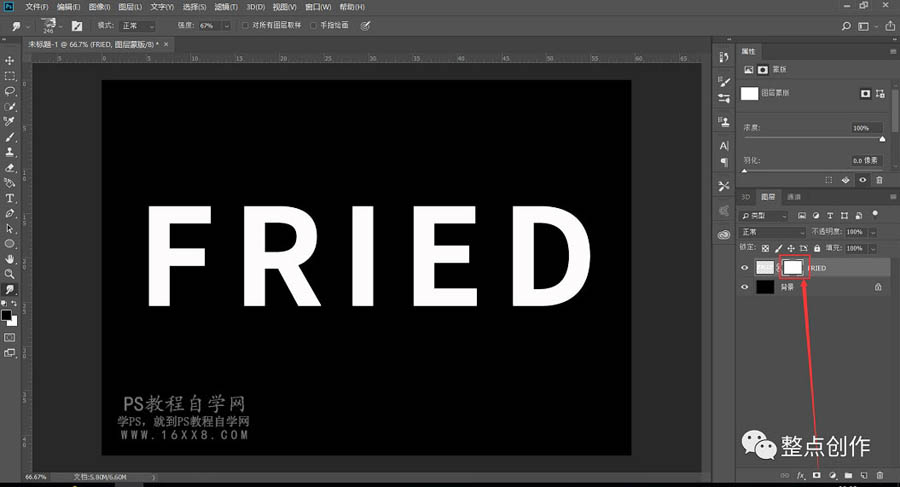This screenshot has width=900, height=487.
Task: Select the Hand tool
Action: point(10,259)
